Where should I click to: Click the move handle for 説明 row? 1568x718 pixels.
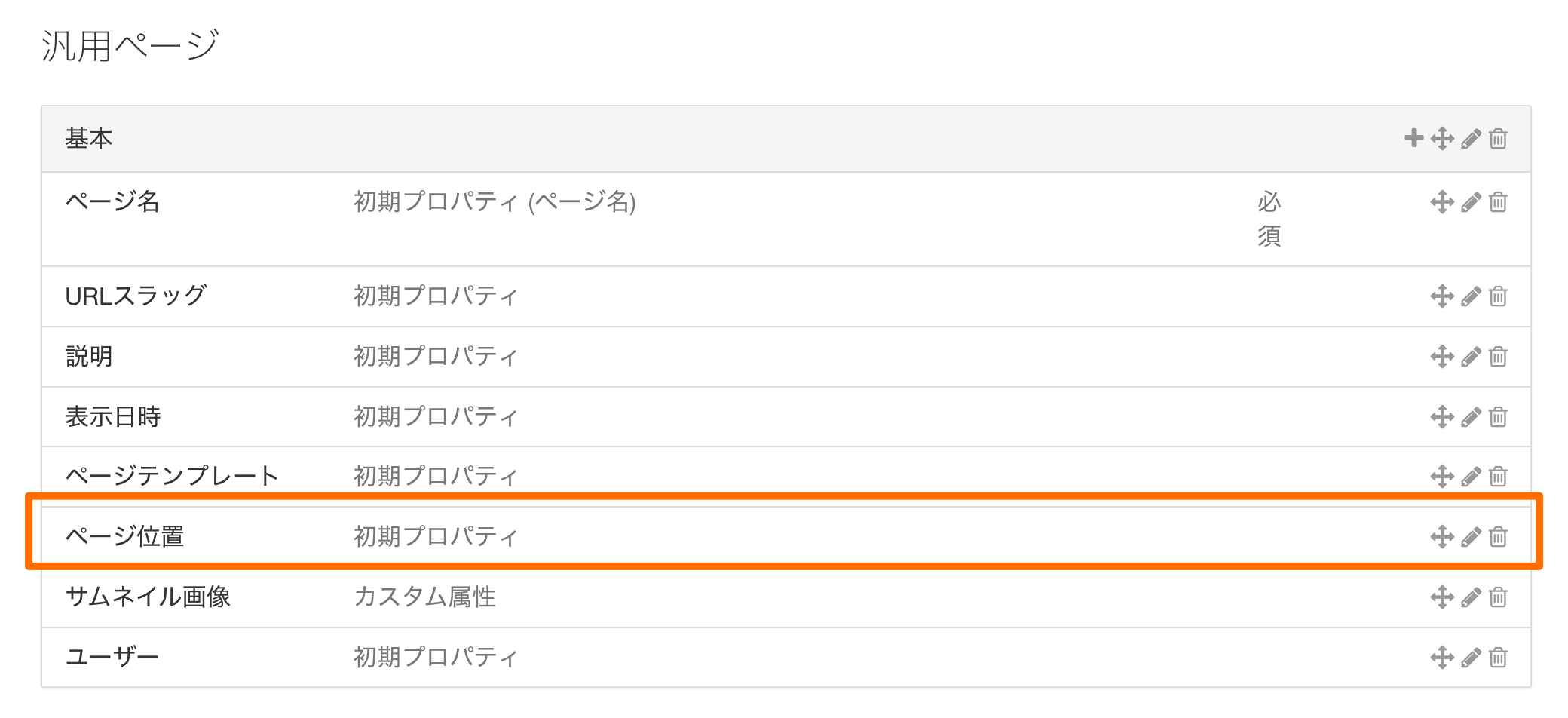(x=1442, y=357)
